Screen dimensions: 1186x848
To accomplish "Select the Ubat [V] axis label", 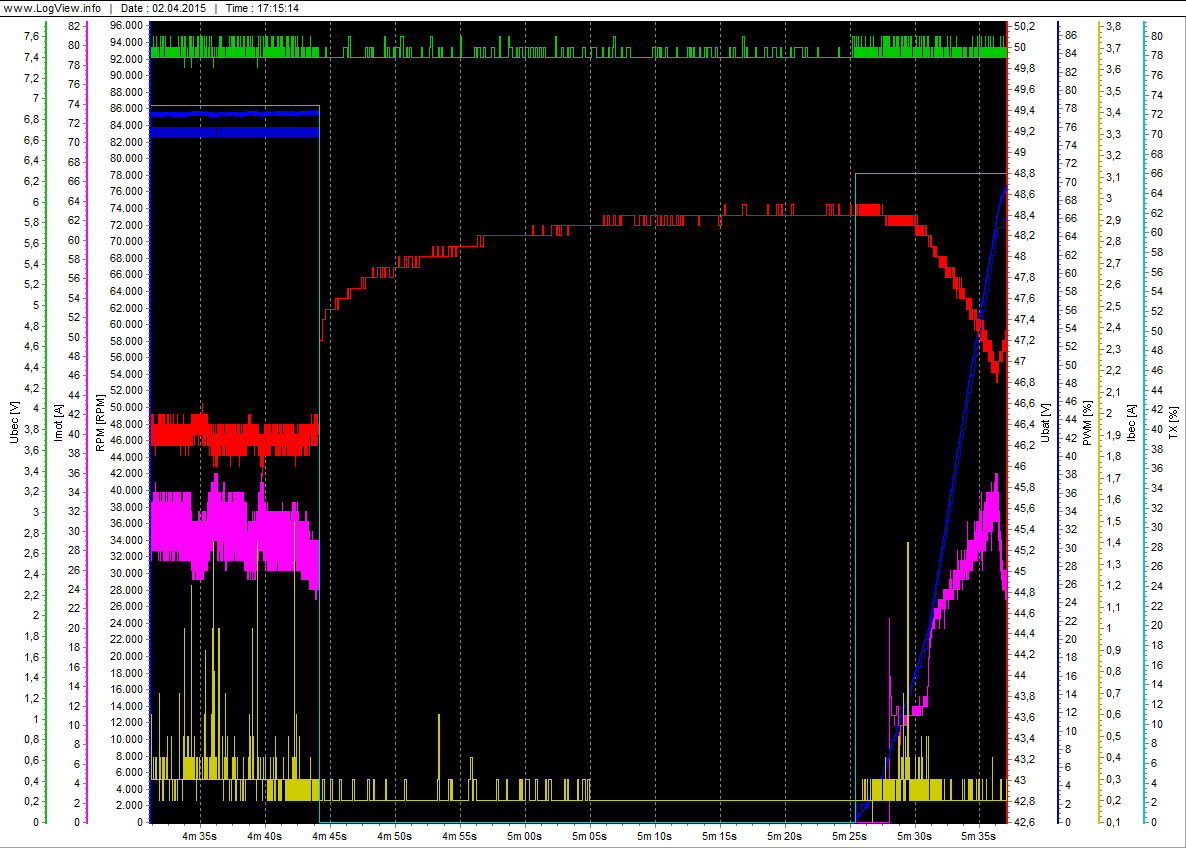I will tap(1045, 422).
